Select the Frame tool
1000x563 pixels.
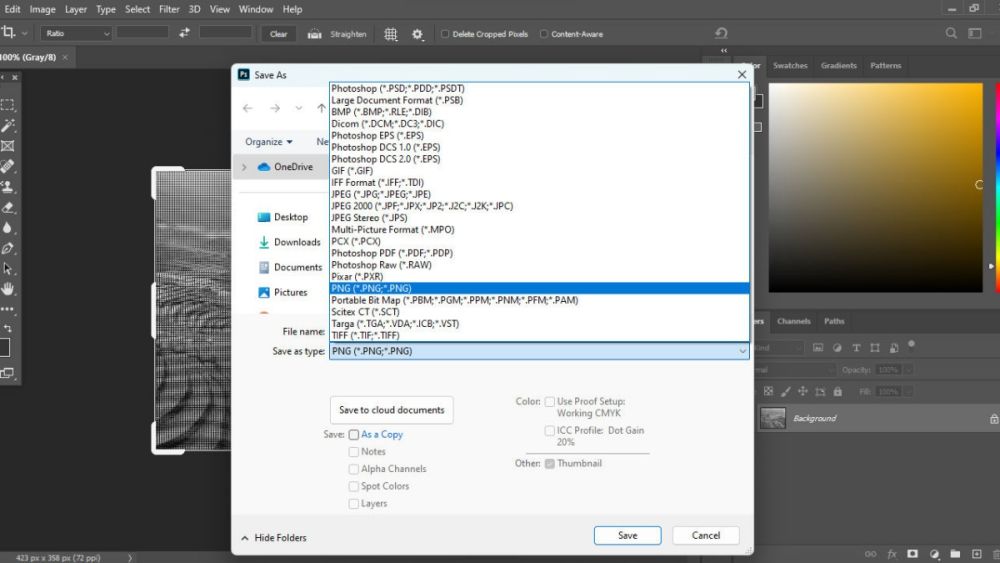coord(8,146)
